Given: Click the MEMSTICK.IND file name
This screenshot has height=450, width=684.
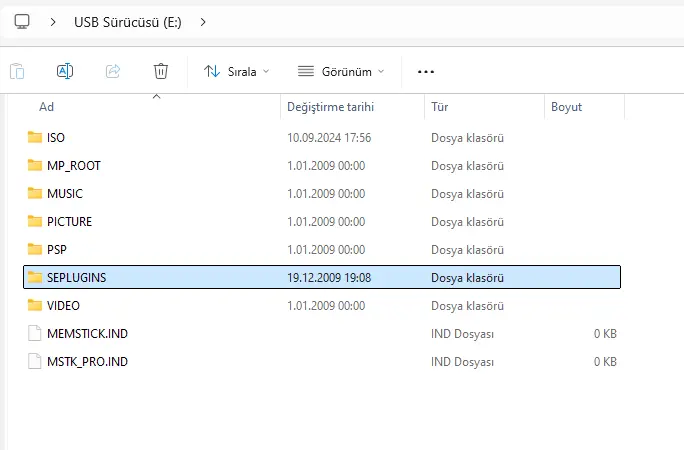Looking at the screenshot, I should coord(87,334).
